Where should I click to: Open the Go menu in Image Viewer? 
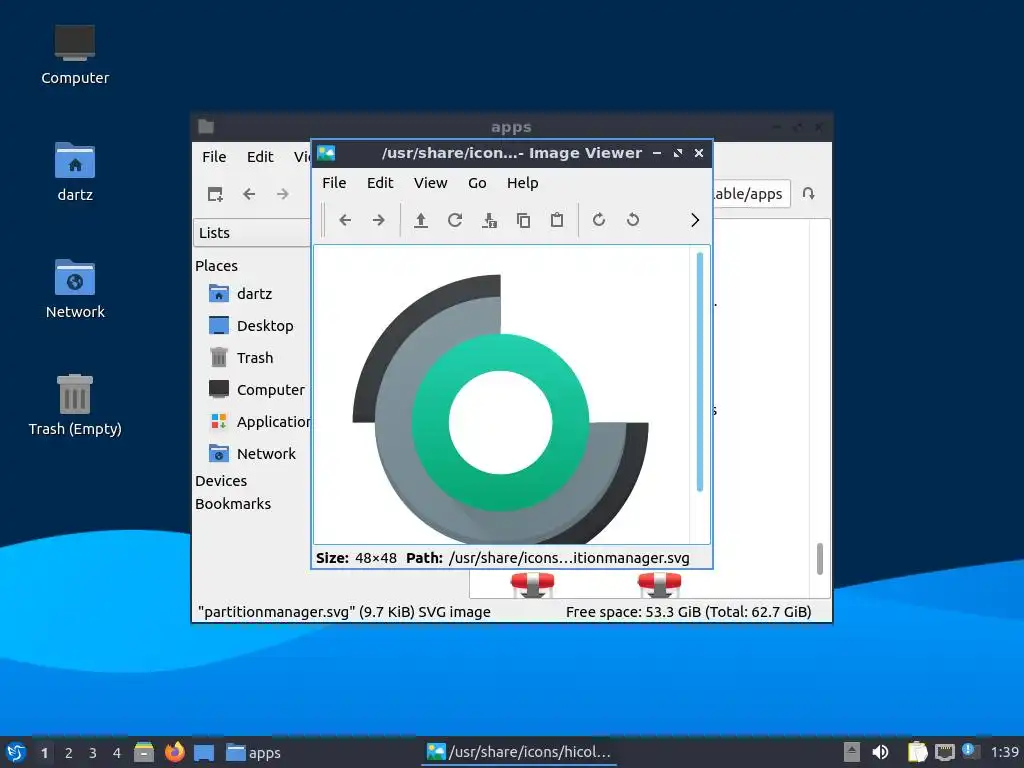[477, 183]
